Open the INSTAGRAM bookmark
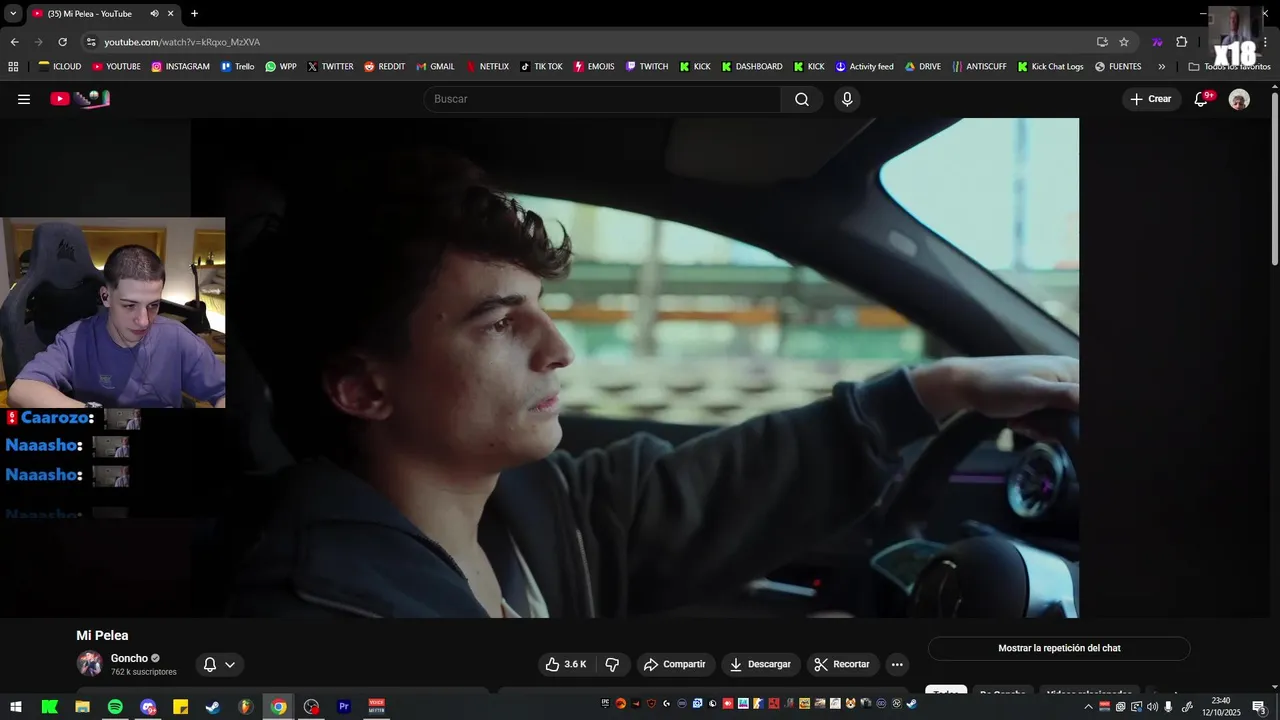This screenshot has height=720, width=1280. [180, 67]
